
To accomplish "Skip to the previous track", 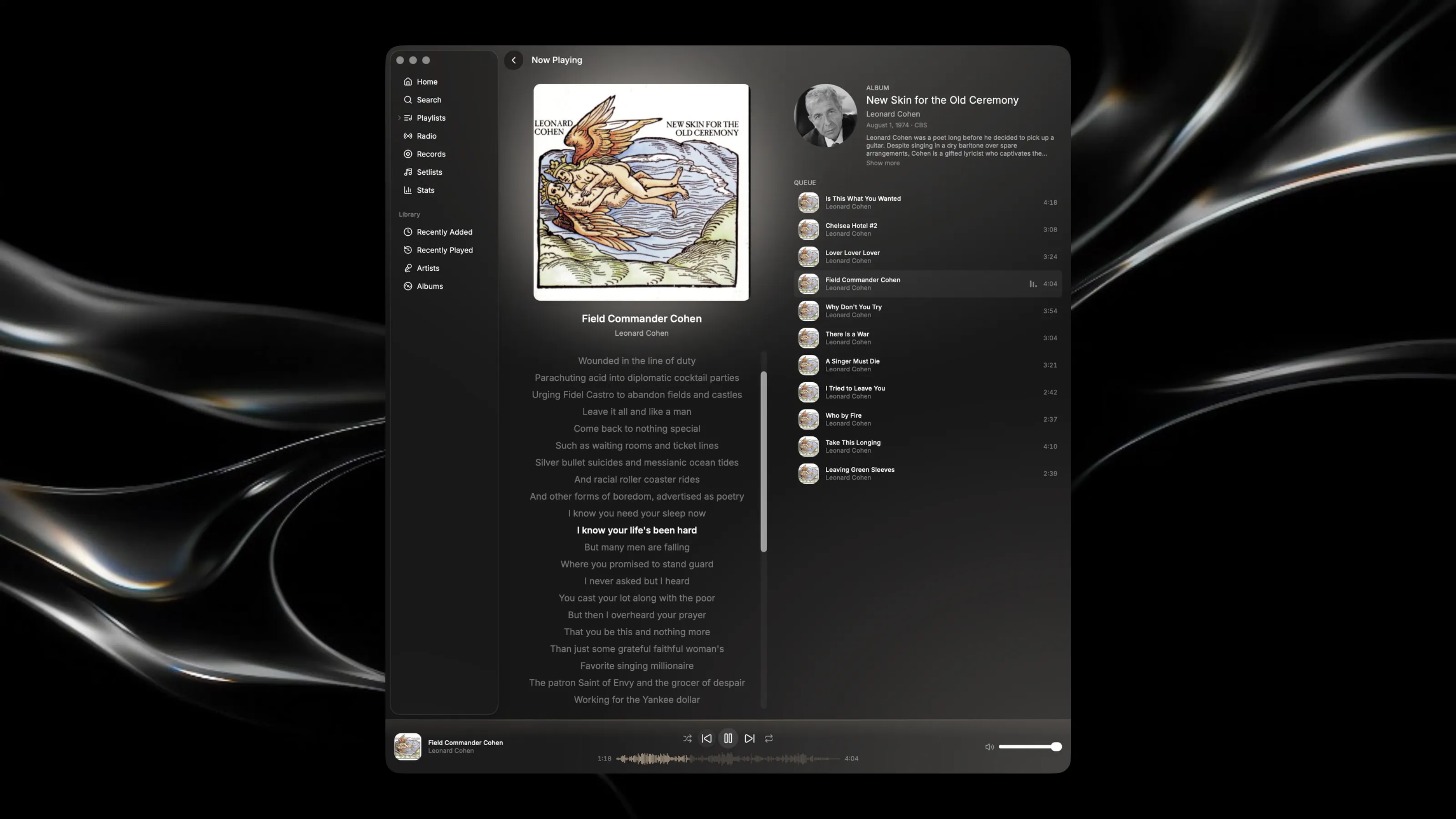I will [707, 738].
